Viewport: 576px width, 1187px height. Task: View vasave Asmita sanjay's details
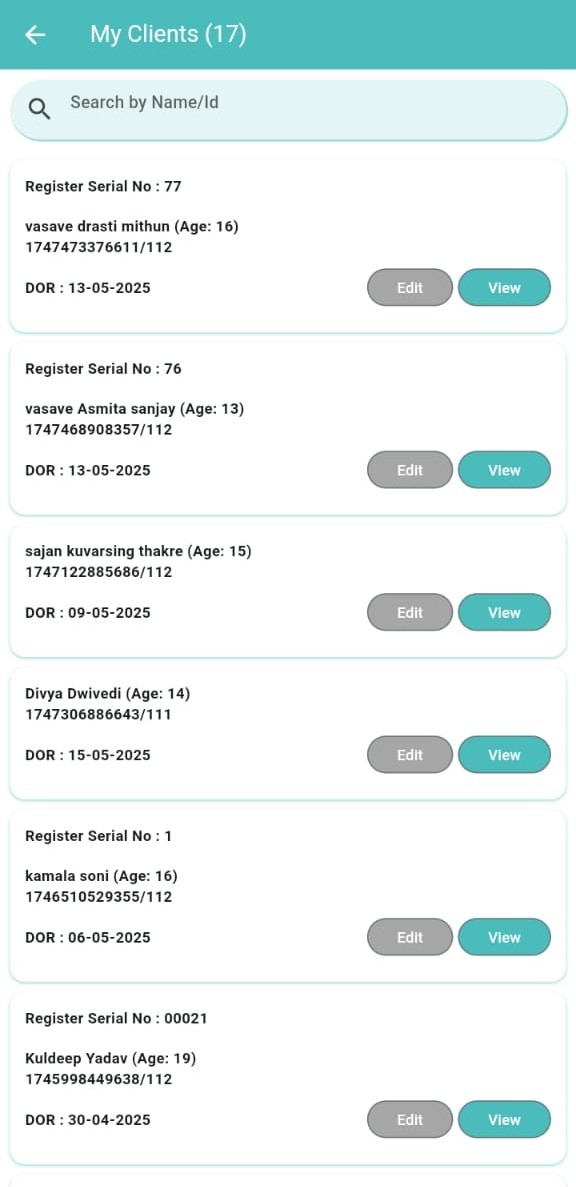click(x=504, y=470)
